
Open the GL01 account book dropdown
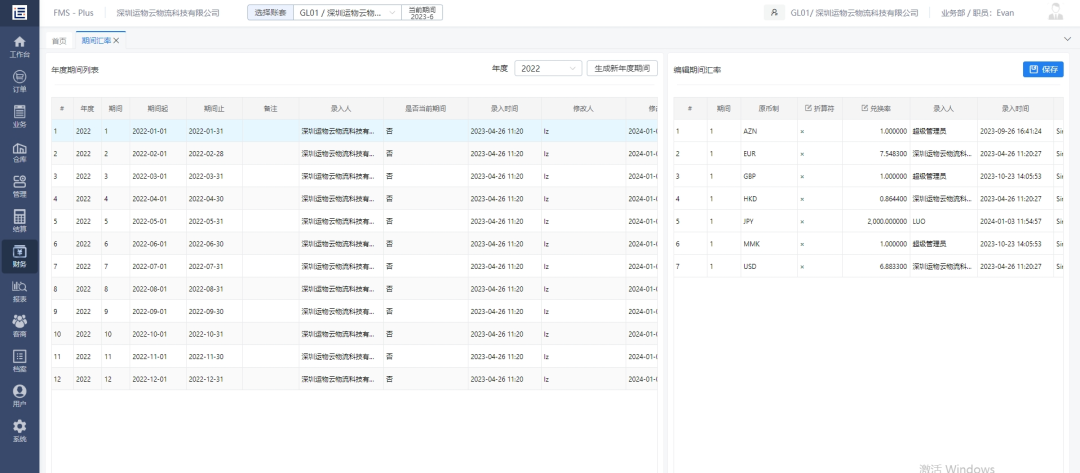tap(347, 12)
